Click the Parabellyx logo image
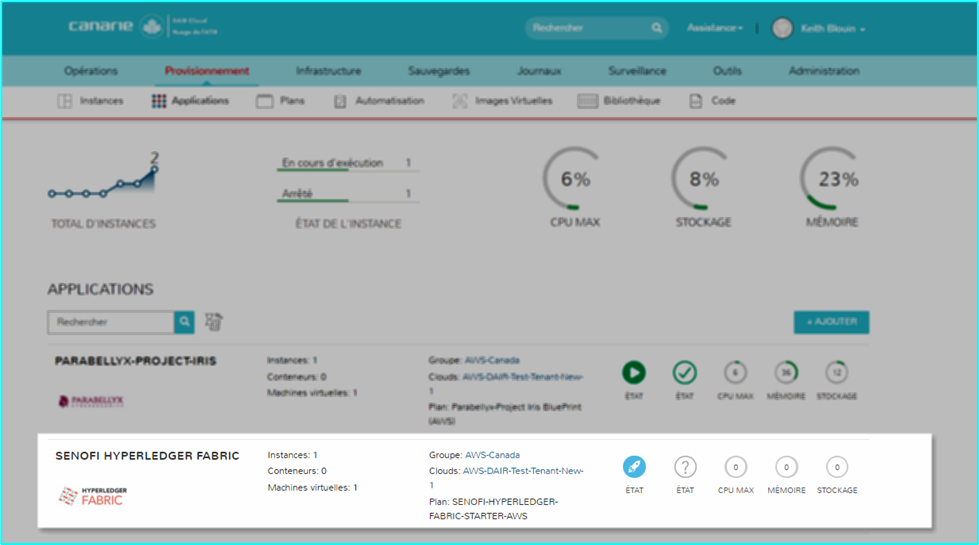Screen dimensions: 979x545 coord(91,401)
